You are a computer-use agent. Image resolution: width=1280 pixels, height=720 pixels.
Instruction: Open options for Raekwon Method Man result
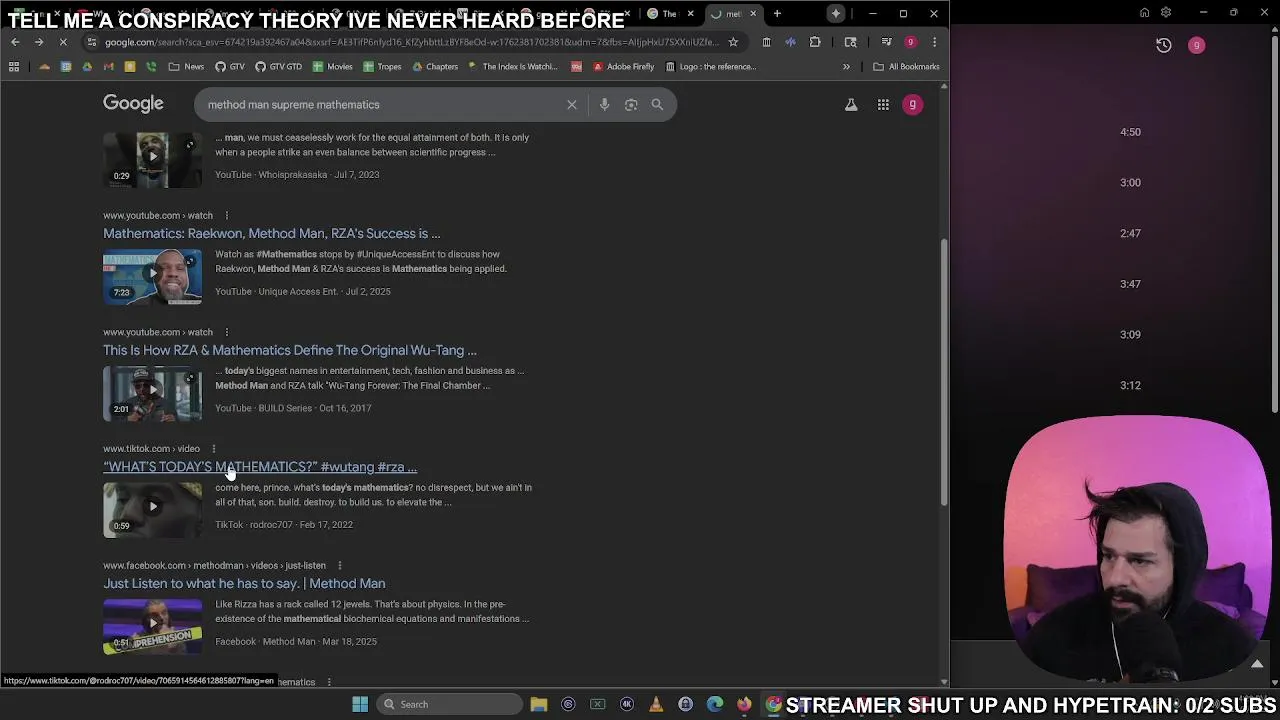click(226, 216)
